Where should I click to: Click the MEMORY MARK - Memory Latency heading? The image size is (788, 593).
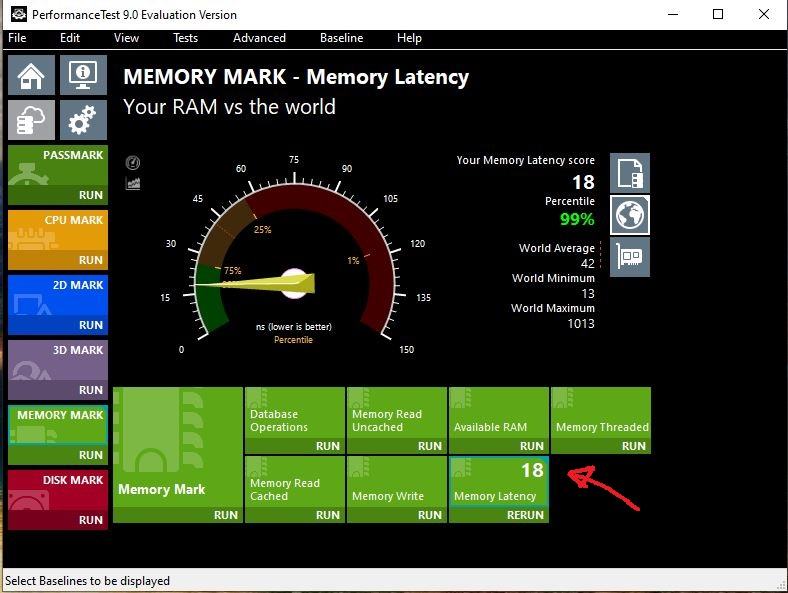(296, 77)
